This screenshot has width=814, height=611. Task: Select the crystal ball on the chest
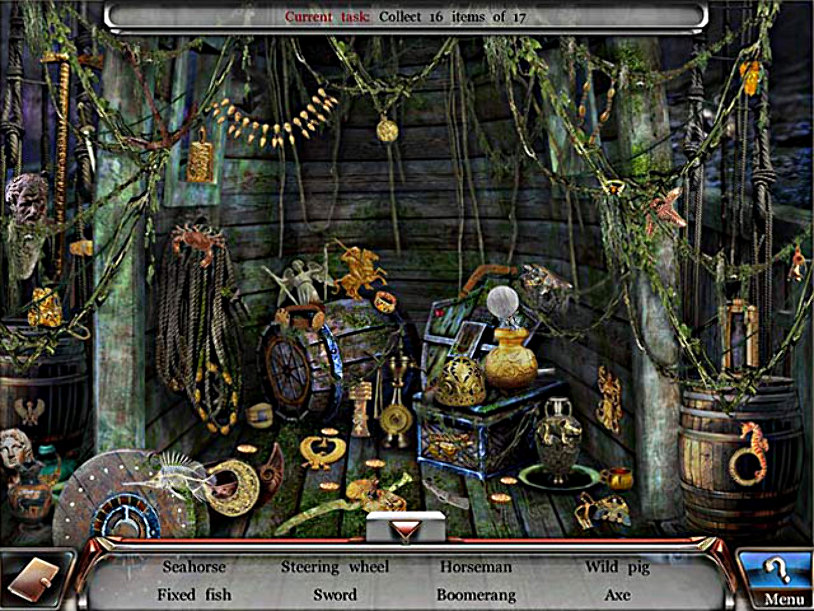[503, 302]
